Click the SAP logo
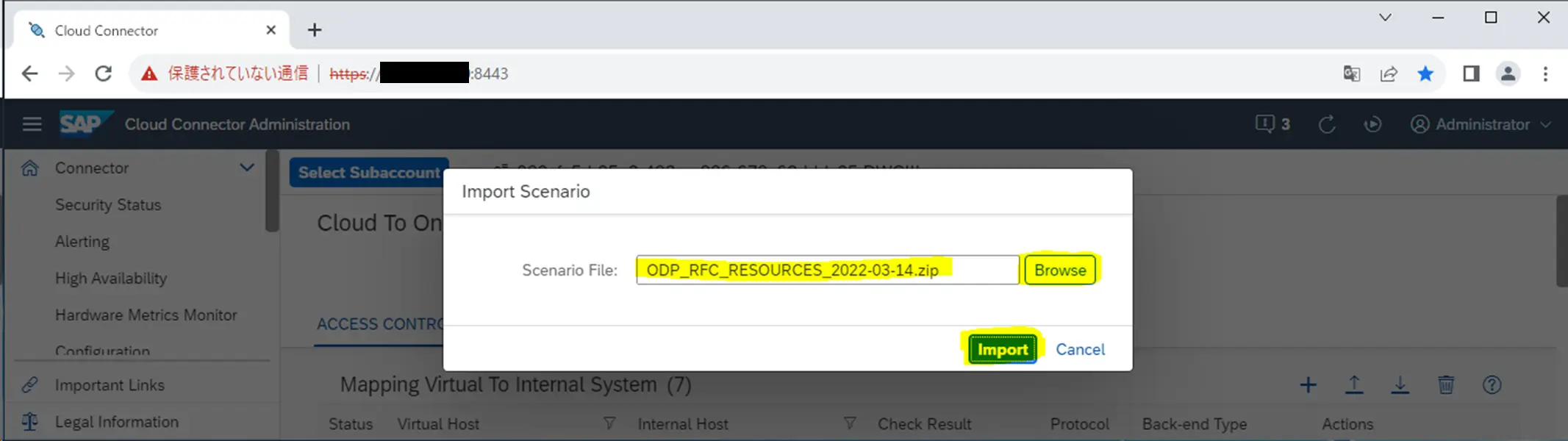Viewport: 1568px width, 441px height. 85,123
